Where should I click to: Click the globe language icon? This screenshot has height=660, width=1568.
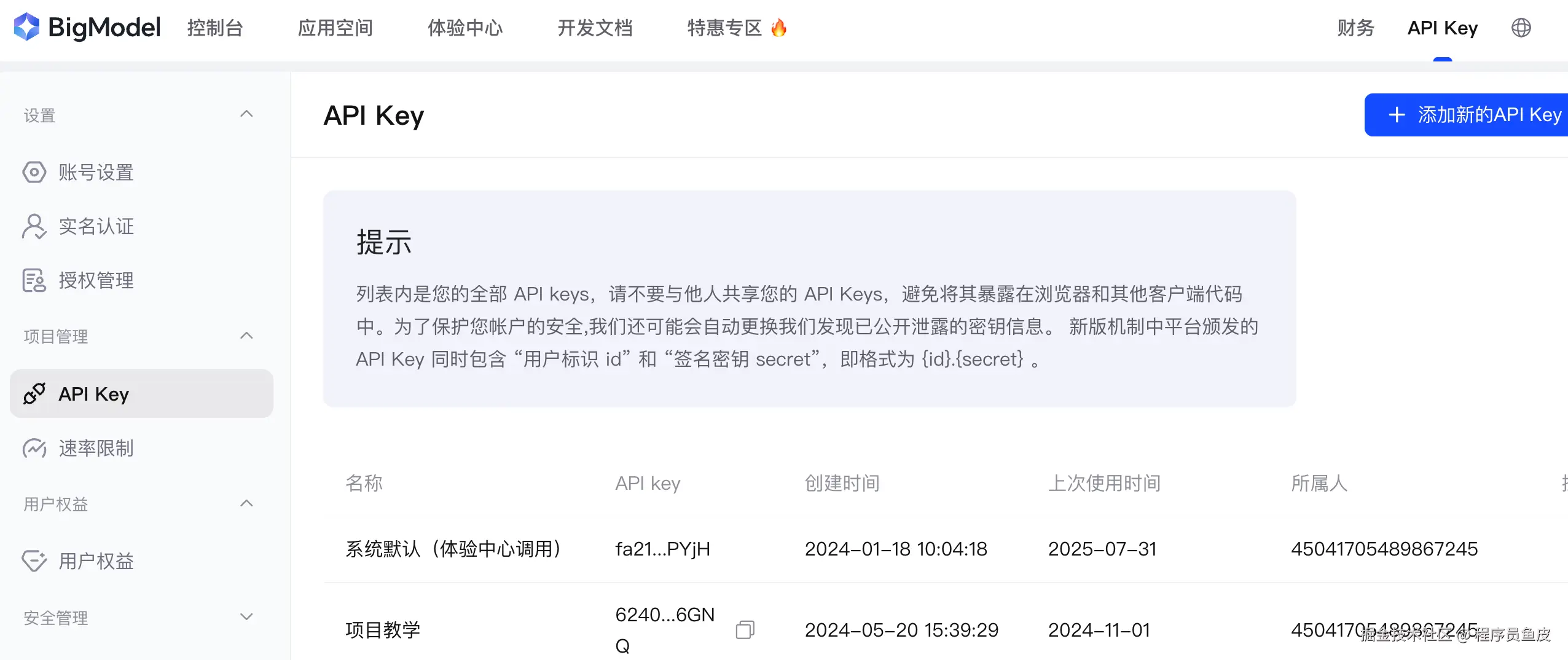1521,28
